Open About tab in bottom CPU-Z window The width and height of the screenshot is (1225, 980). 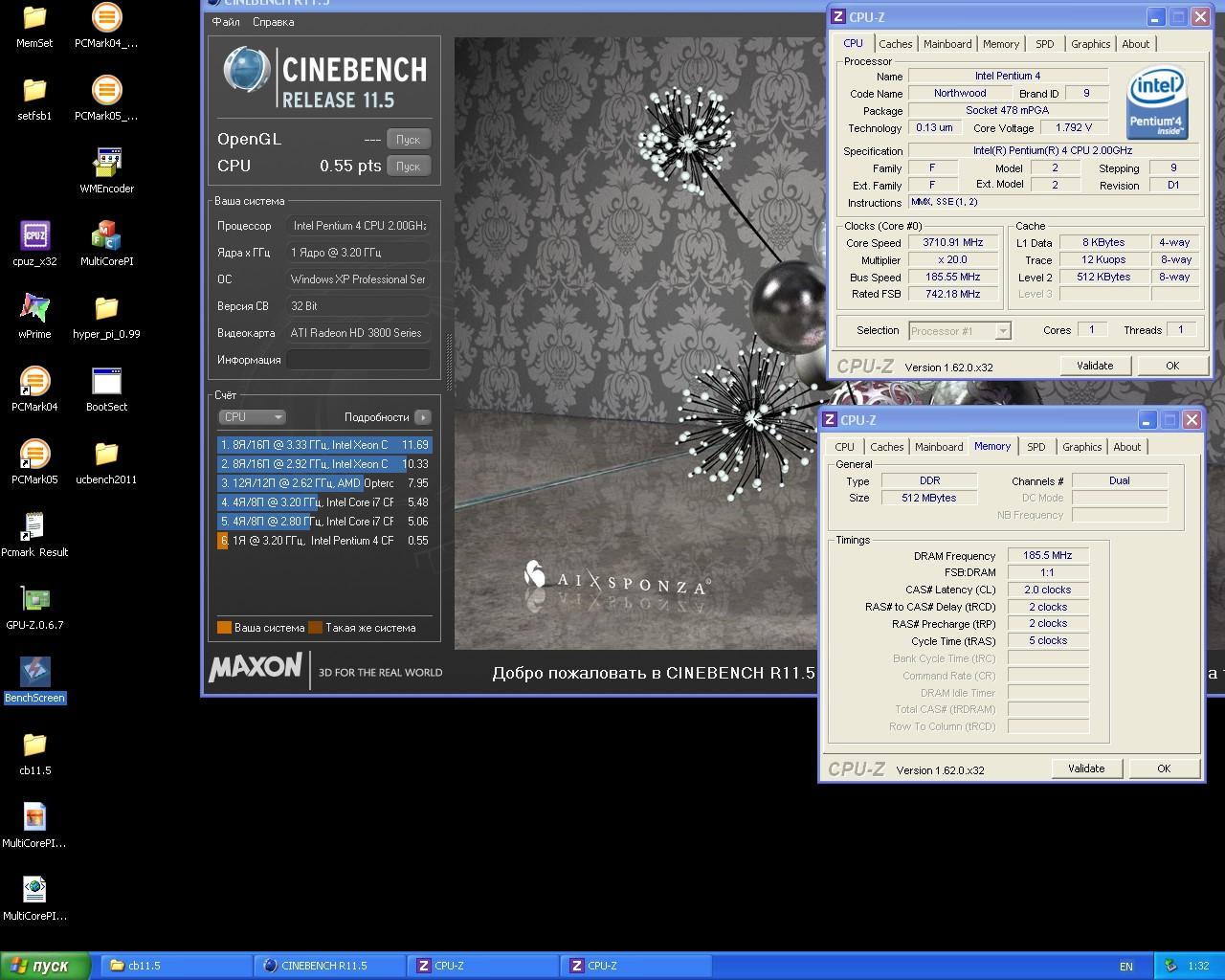point(1127,447)
